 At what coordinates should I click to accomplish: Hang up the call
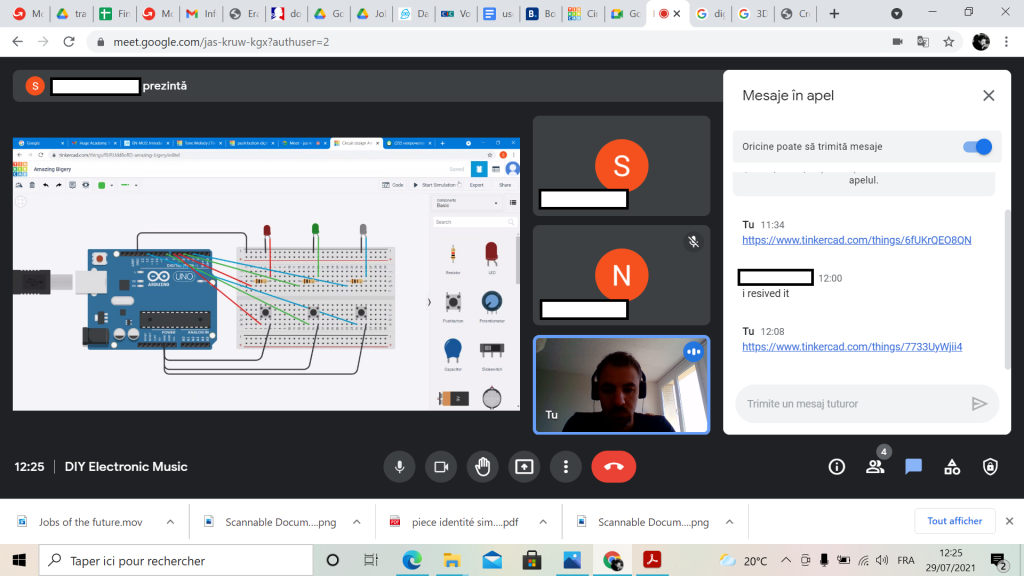tap(613, 467)
